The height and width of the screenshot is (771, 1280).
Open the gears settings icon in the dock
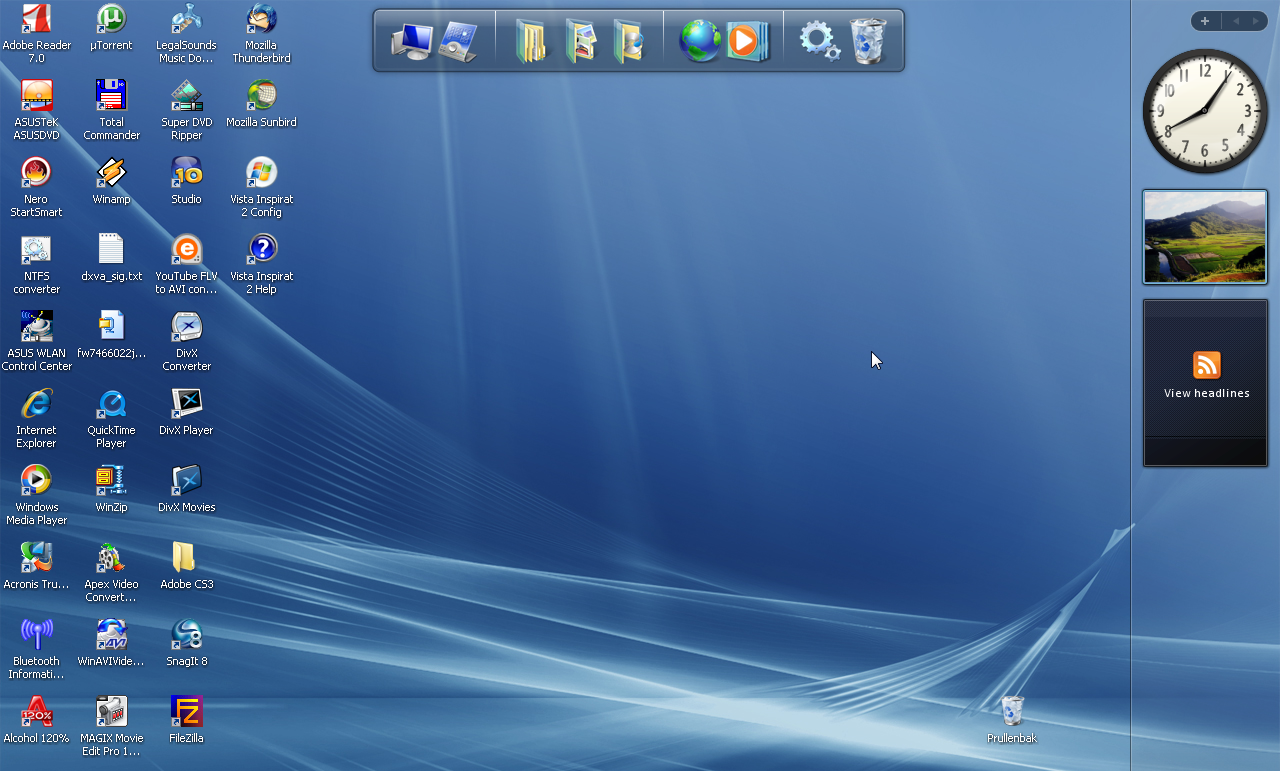pos(818,41)
